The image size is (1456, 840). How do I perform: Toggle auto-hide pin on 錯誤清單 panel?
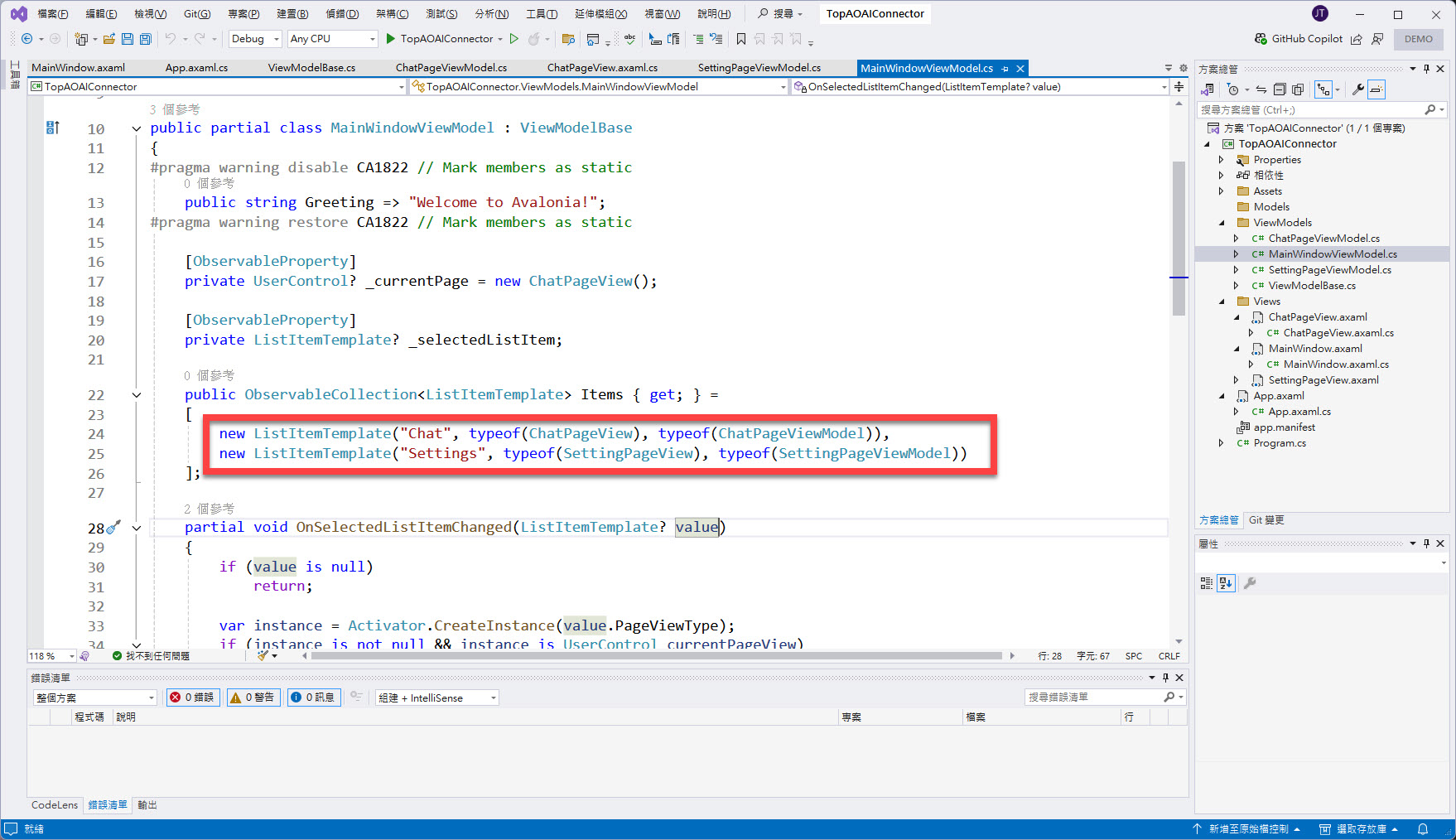pos(1165,678)
